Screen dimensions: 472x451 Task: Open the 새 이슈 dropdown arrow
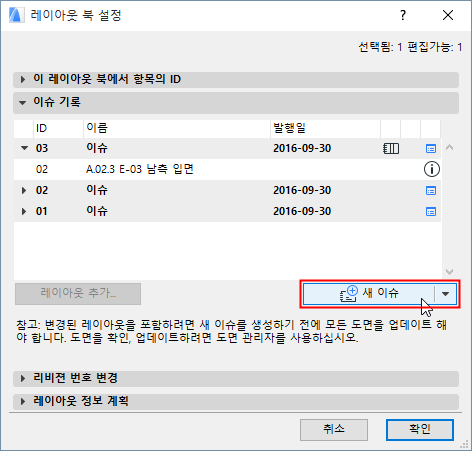coord(446,294)
